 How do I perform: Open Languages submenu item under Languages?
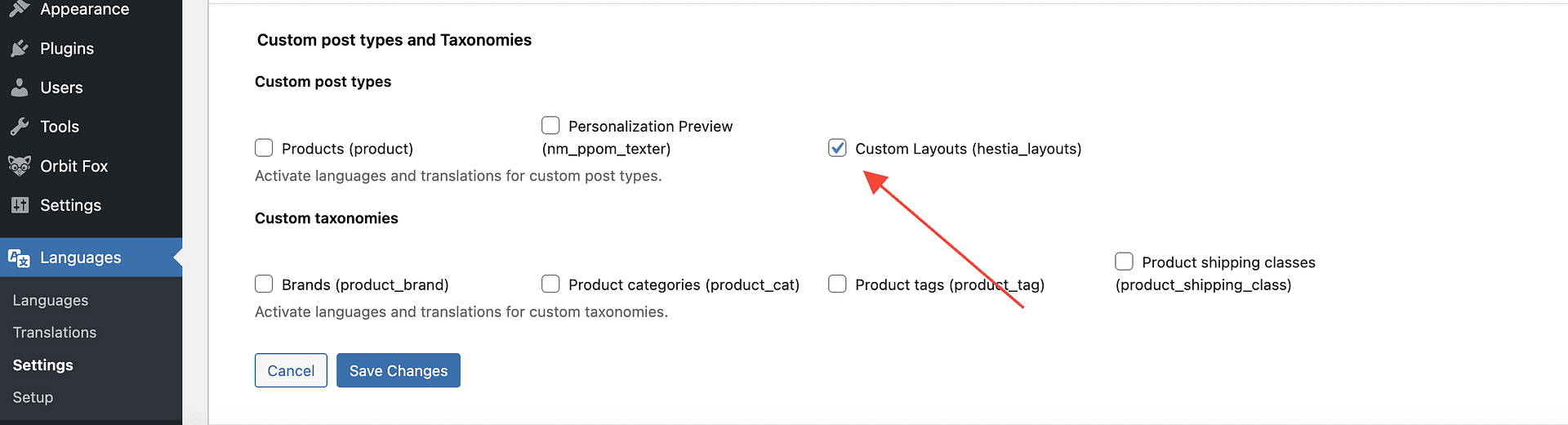(51, 301)
